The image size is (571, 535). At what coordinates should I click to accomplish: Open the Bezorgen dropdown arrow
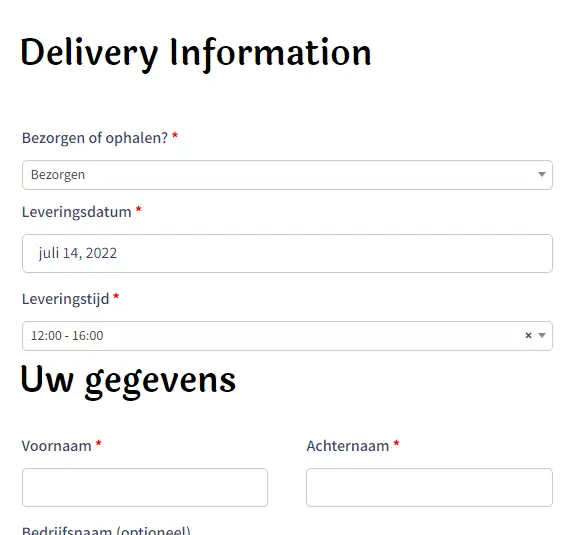click(x=542, y=174)
